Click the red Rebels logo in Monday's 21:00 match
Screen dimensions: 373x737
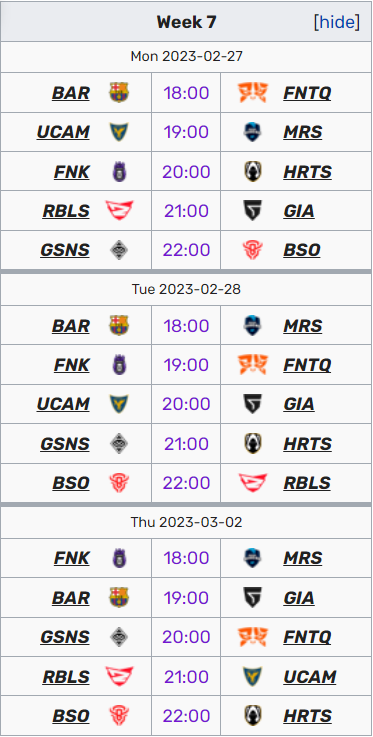119,211
